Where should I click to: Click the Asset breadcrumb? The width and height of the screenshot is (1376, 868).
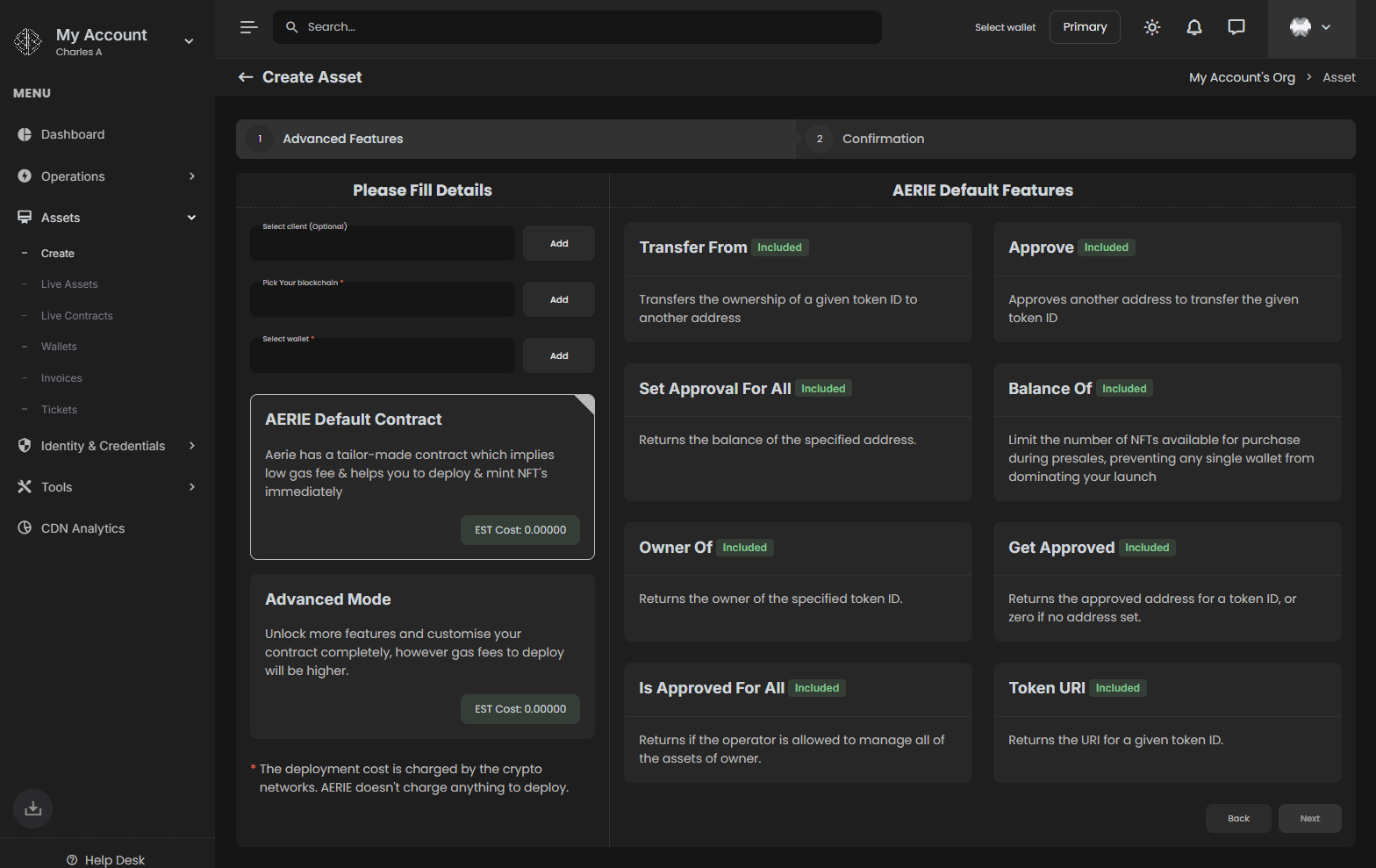[x=1339, y=77]
